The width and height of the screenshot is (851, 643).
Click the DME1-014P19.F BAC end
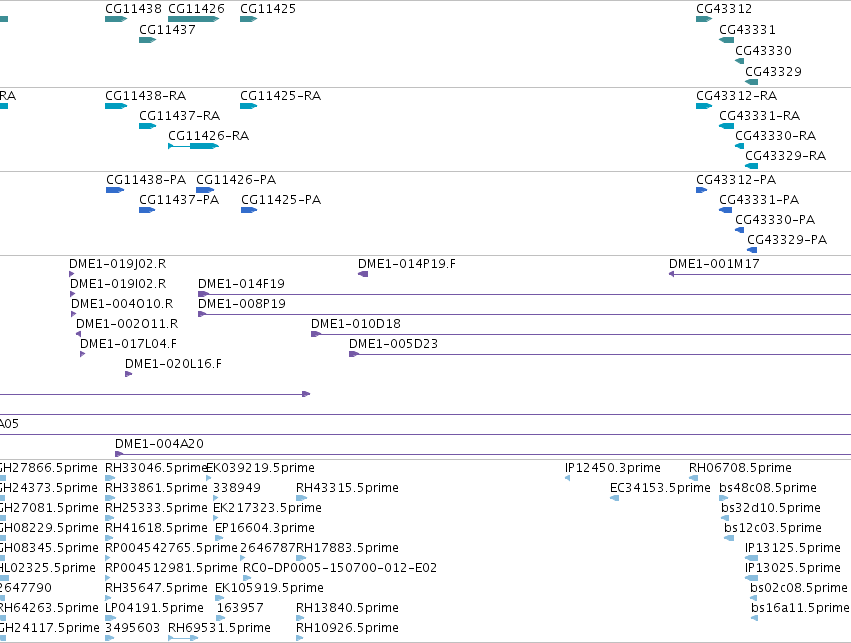coord(363,274)
